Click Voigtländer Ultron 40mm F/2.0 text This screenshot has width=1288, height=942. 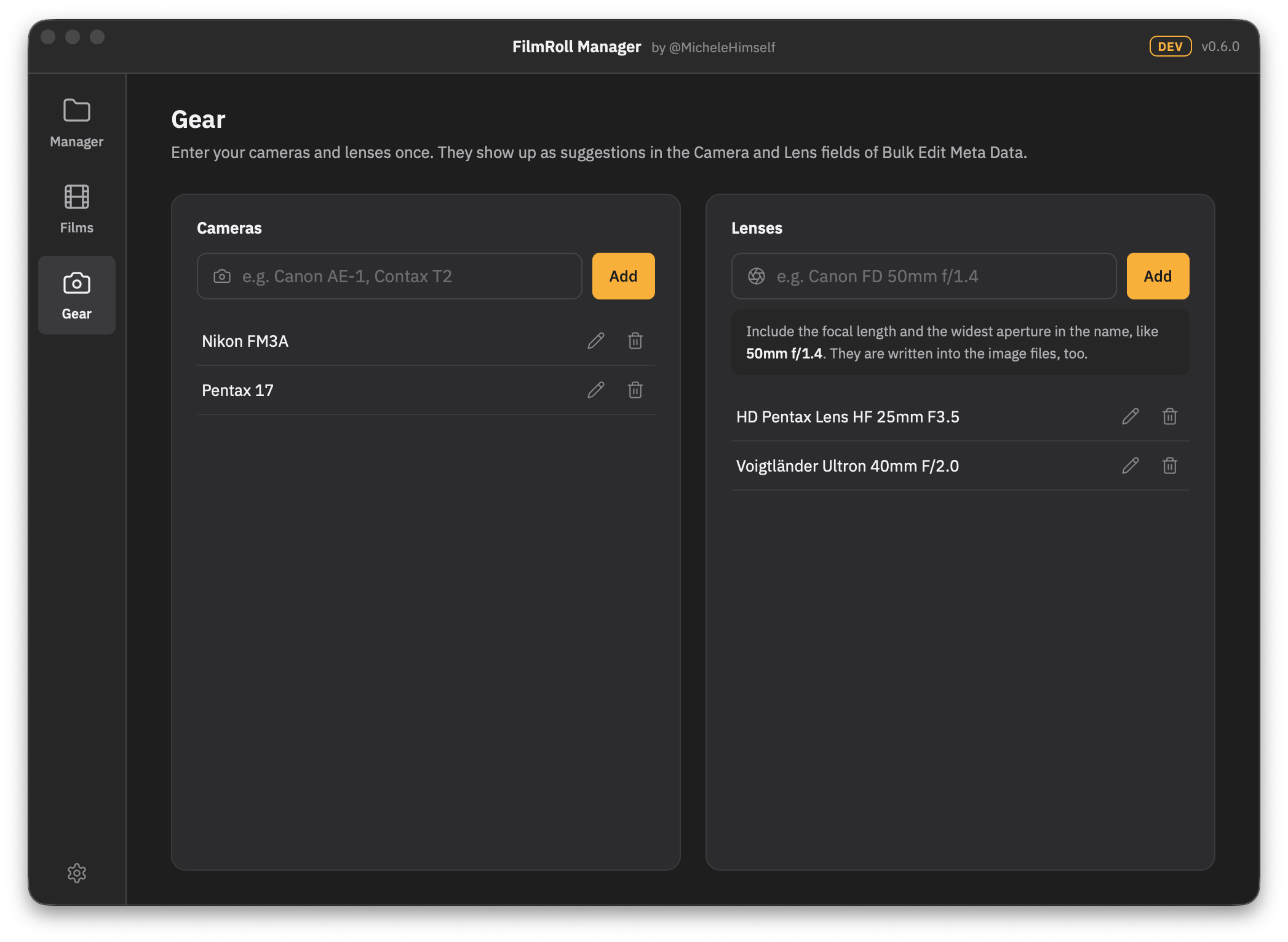tap(848, 466)
